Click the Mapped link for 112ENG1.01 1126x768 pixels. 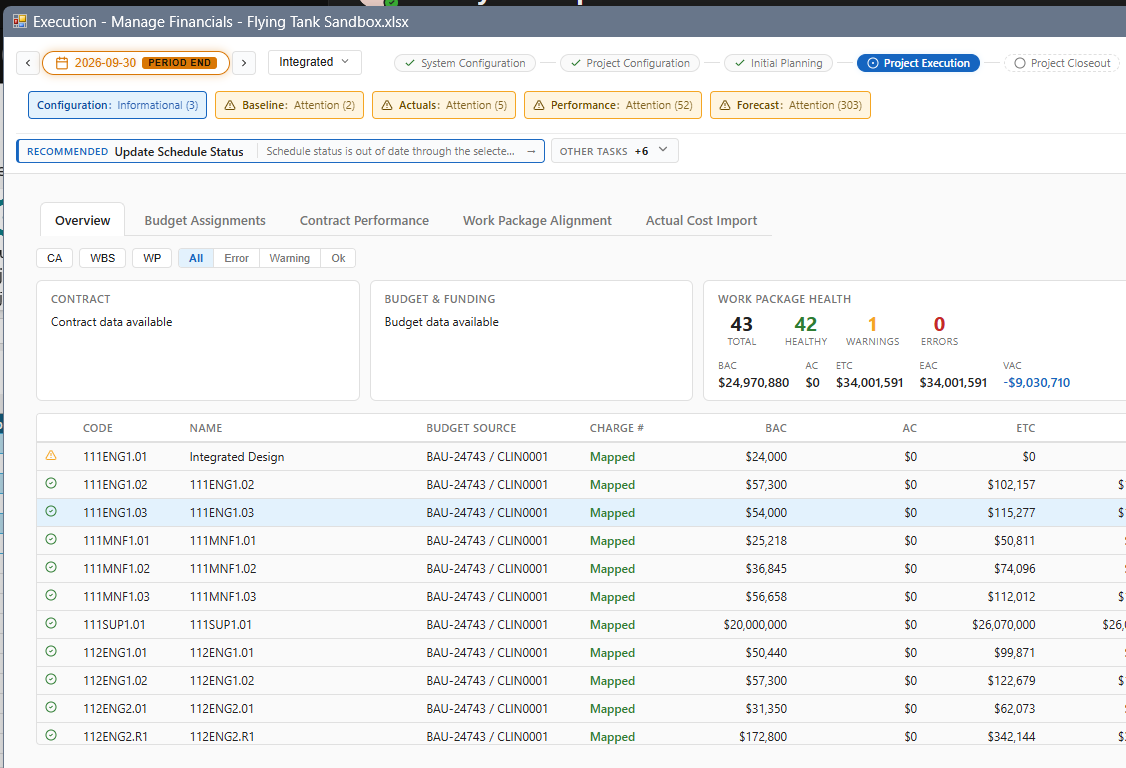click(613, 653)
